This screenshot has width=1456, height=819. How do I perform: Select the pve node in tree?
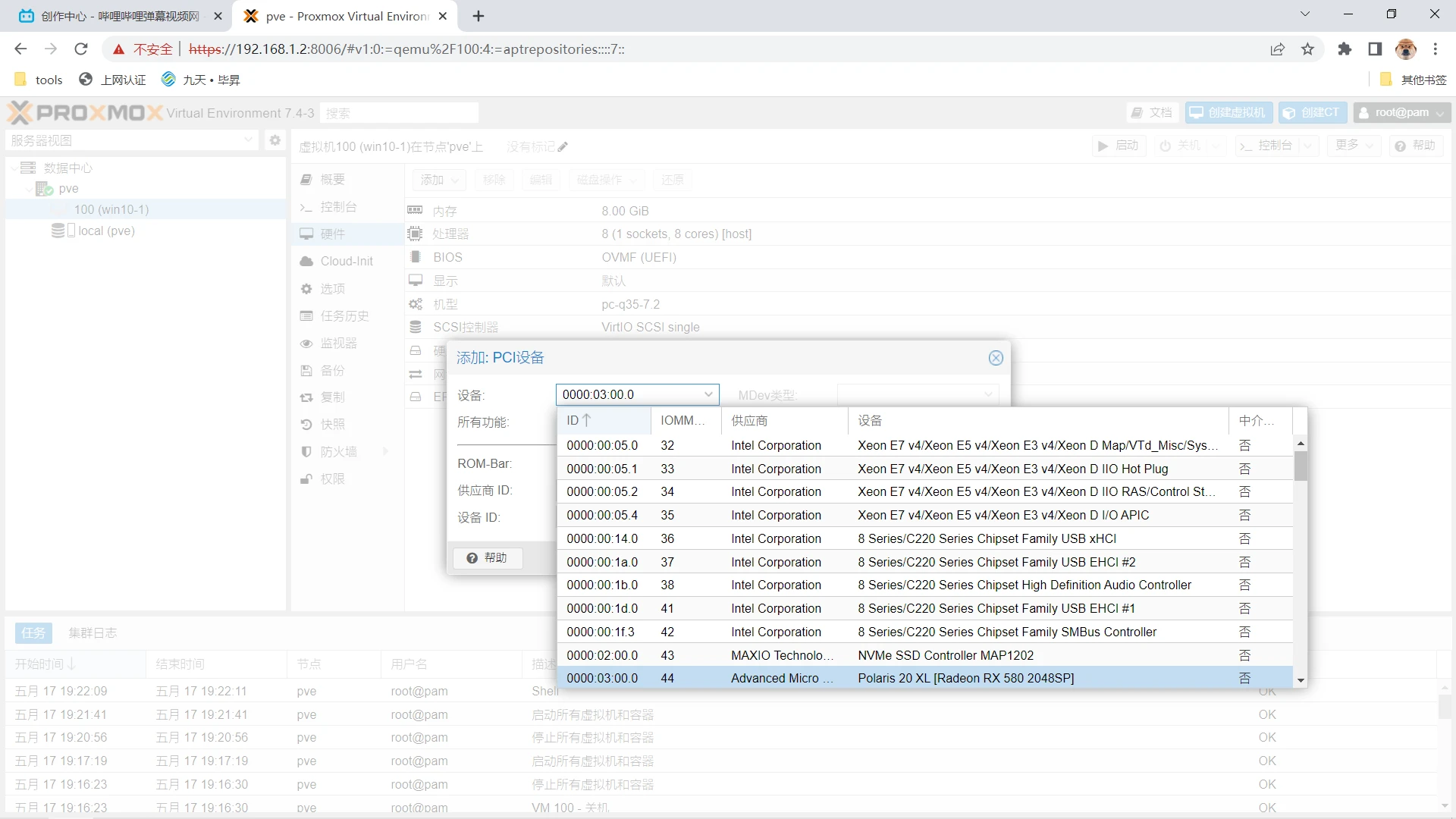pos(69,188)
